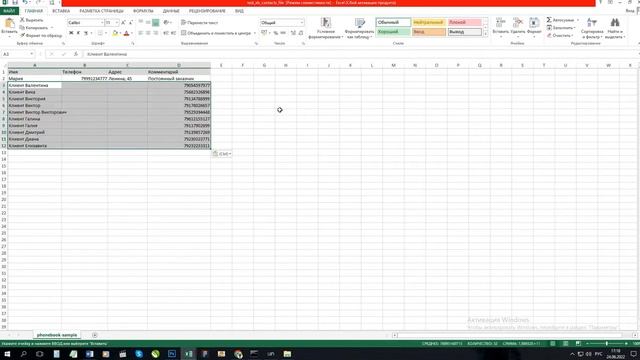Toggle align text right

pyautogui.click(x=156, y=33)
